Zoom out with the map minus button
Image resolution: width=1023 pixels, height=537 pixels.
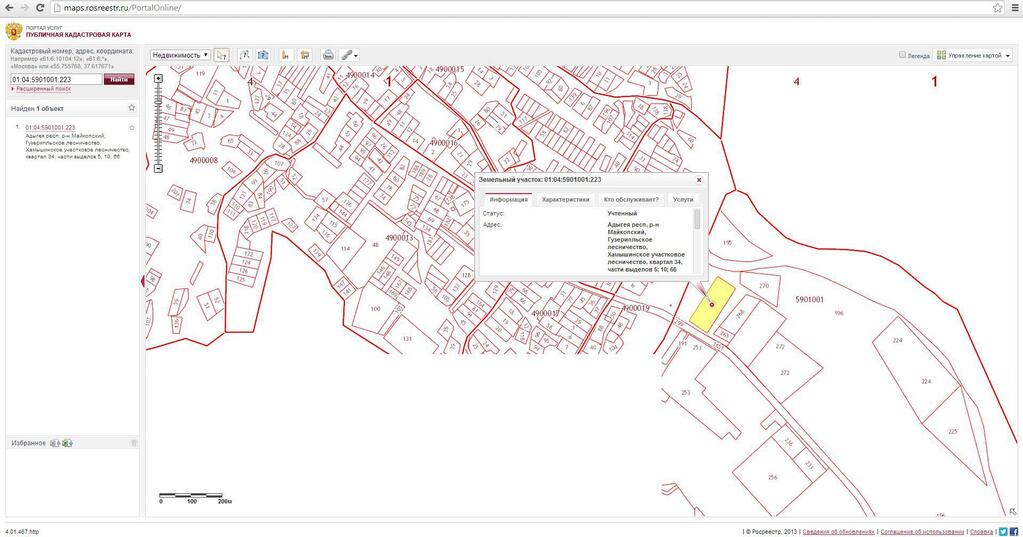point(158,168)
